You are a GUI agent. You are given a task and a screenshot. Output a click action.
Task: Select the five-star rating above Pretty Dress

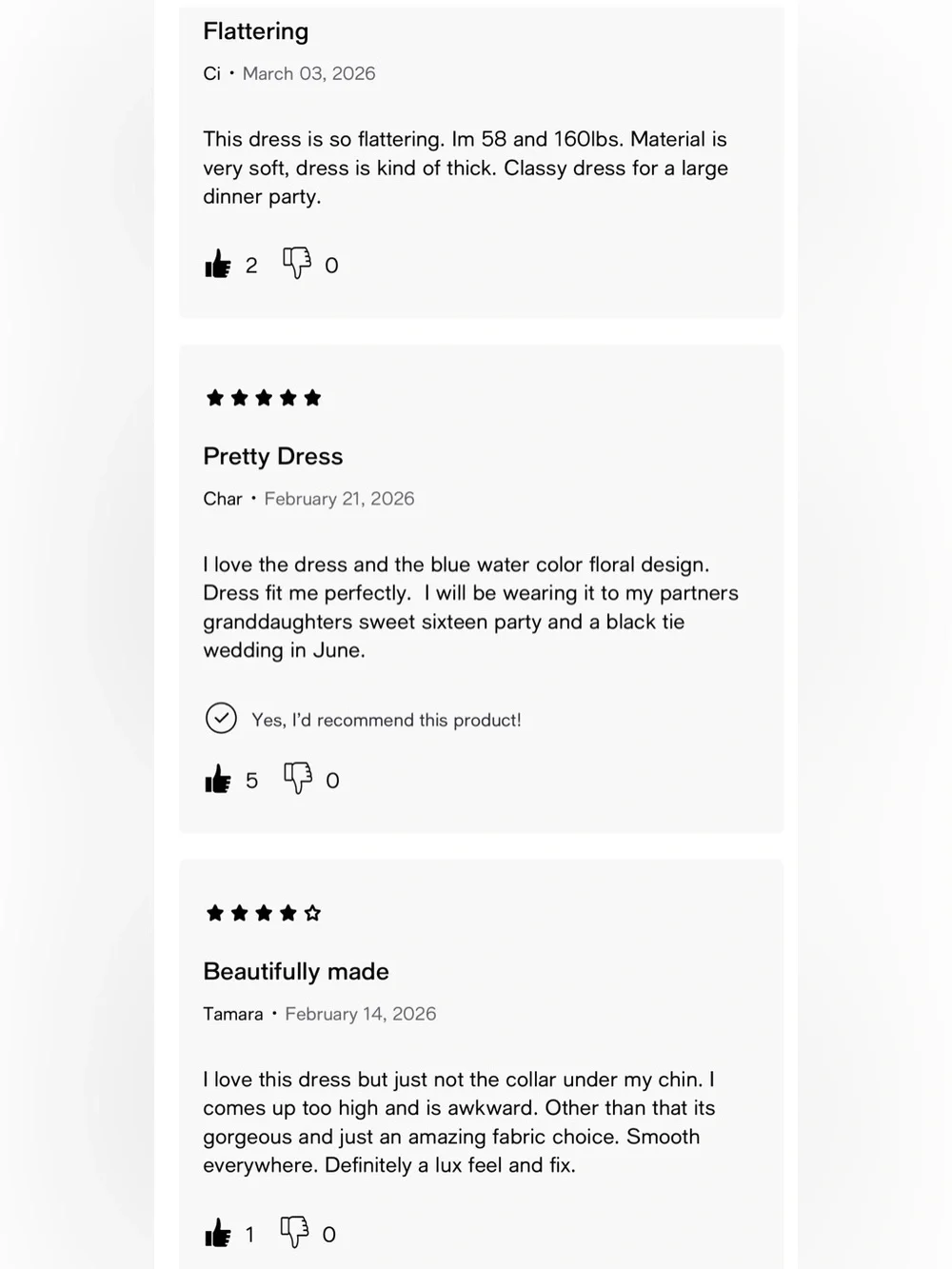[x=264, y=398]
